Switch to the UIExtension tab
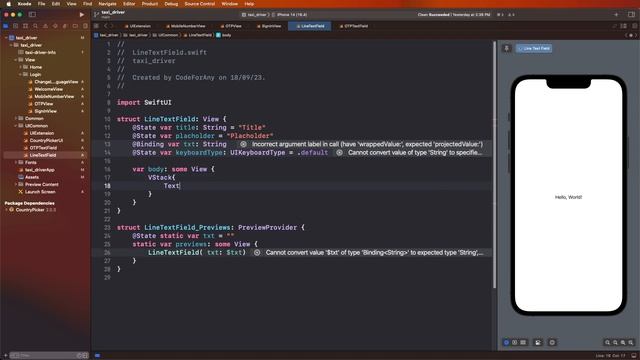Screen dimensions: 640x360 138,26
